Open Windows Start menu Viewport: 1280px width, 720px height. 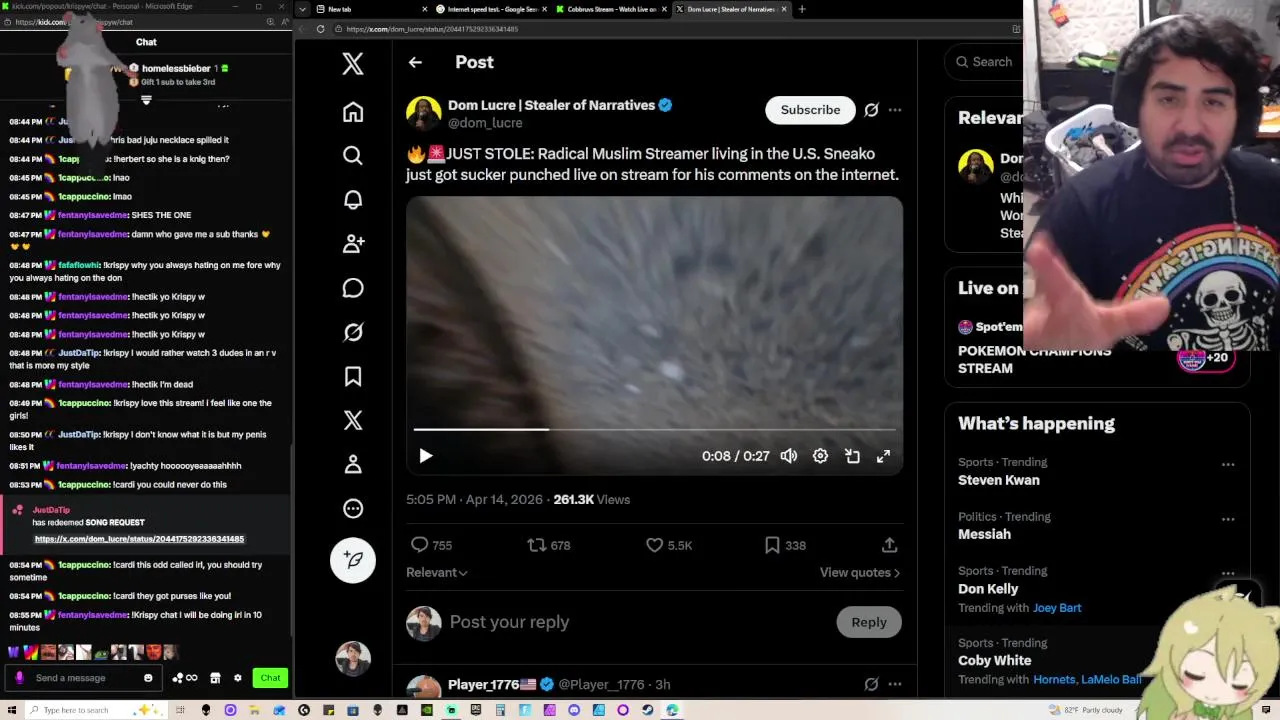tap(10, 710)
